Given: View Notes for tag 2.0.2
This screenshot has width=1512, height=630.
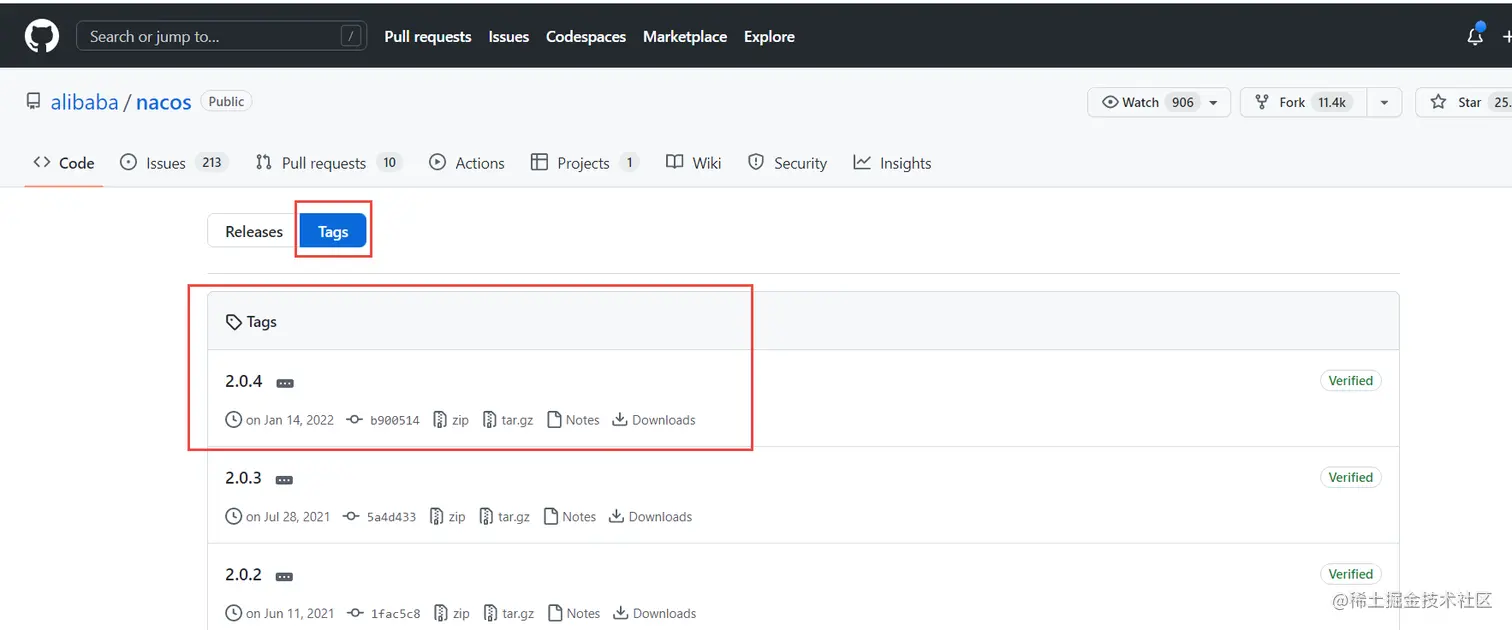Looking at the screenshot, I should coord(574,614).
